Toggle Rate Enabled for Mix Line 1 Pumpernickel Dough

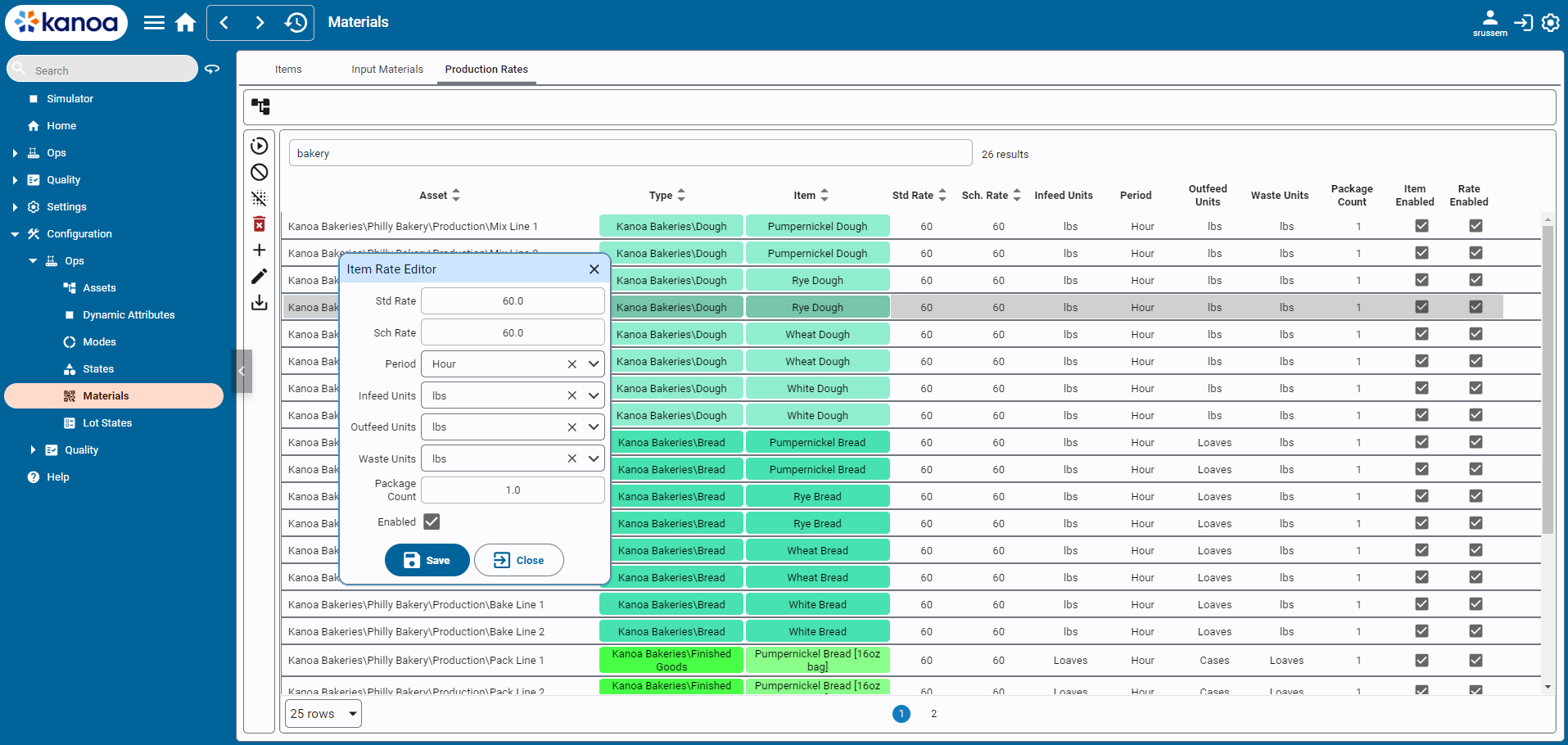[1475, 226]
